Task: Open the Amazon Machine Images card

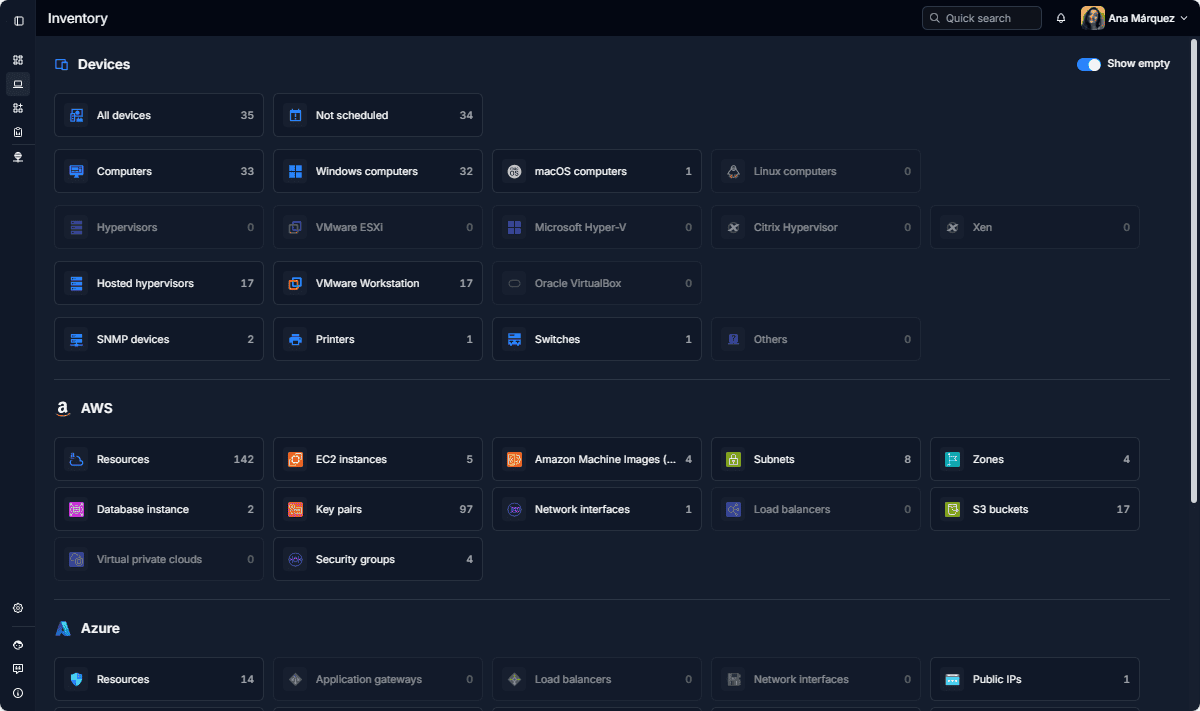Action: (x=597, y=459)
